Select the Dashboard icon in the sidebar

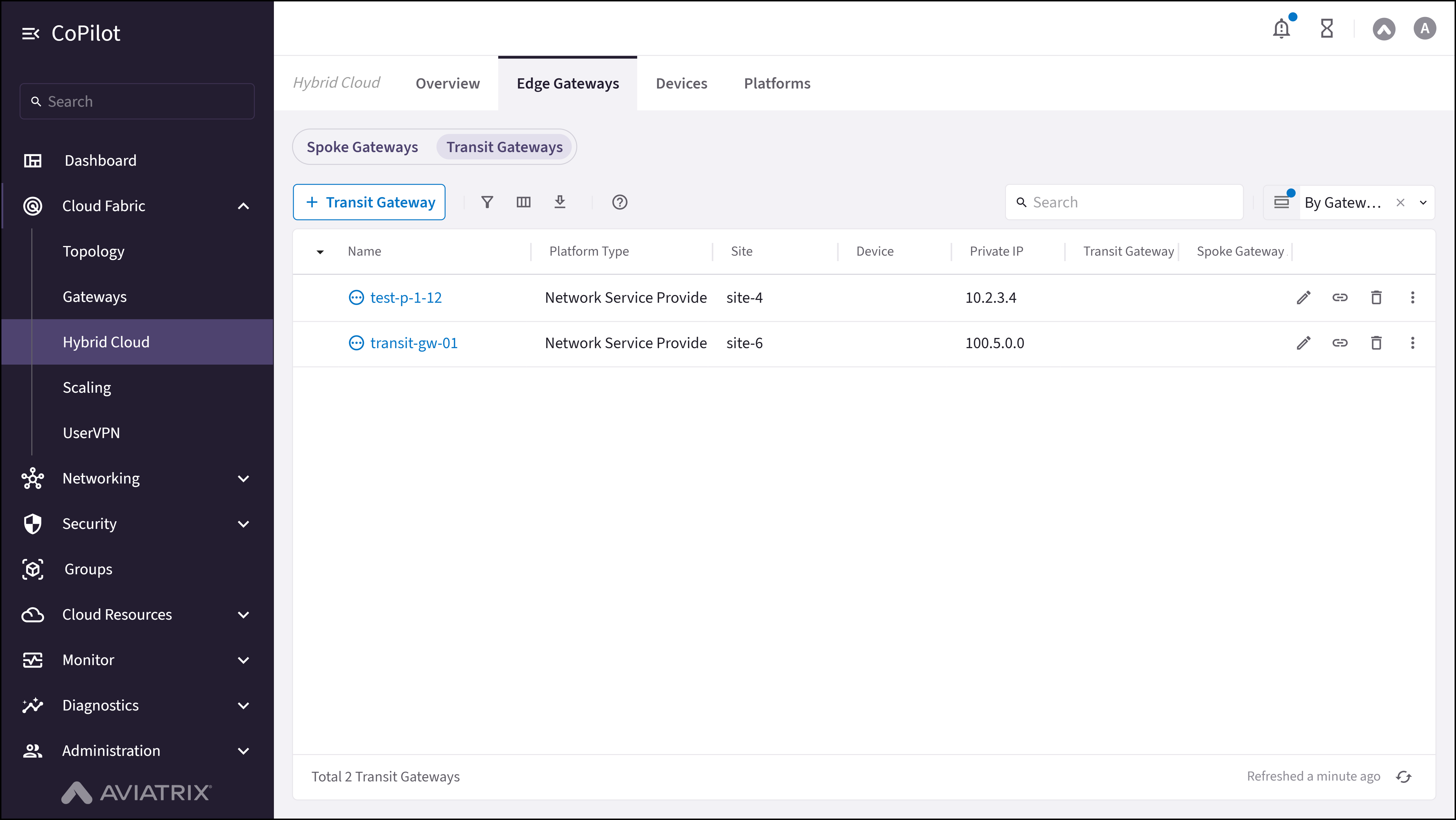click(x=33, y=161)
